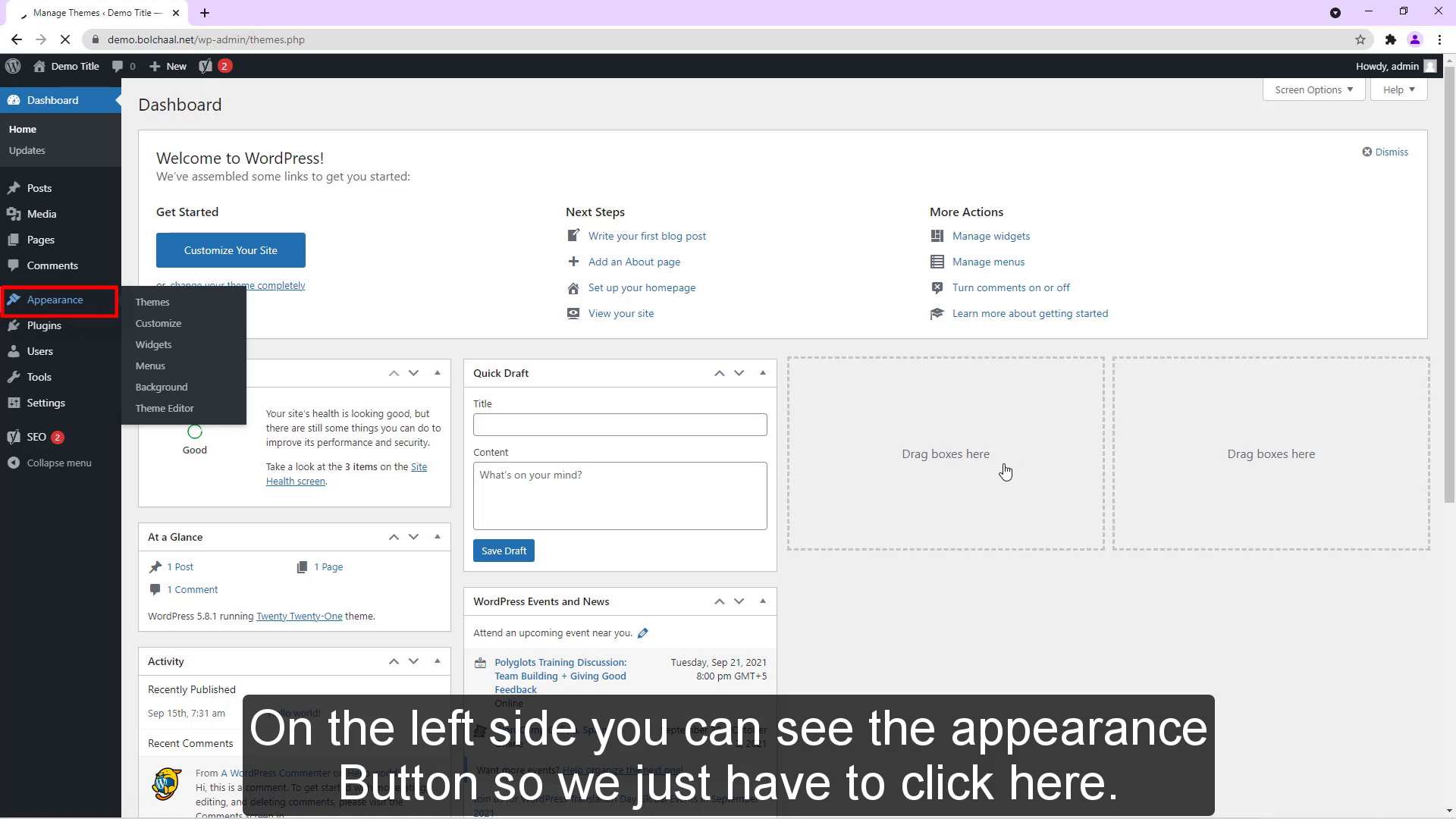The width and height of the screenshot is (1456, 819).
Task: Click the Save Draft button
Action: [x=504, y=551]
